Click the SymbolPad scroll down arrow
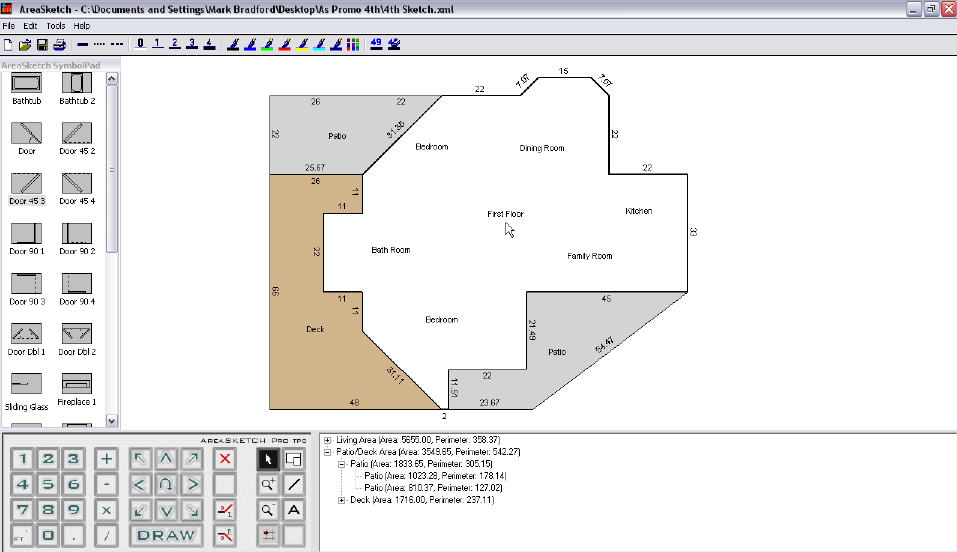Image resolution: width=957 pixels, height=552 pixels. pyautogui.click(x=111, y=420)
